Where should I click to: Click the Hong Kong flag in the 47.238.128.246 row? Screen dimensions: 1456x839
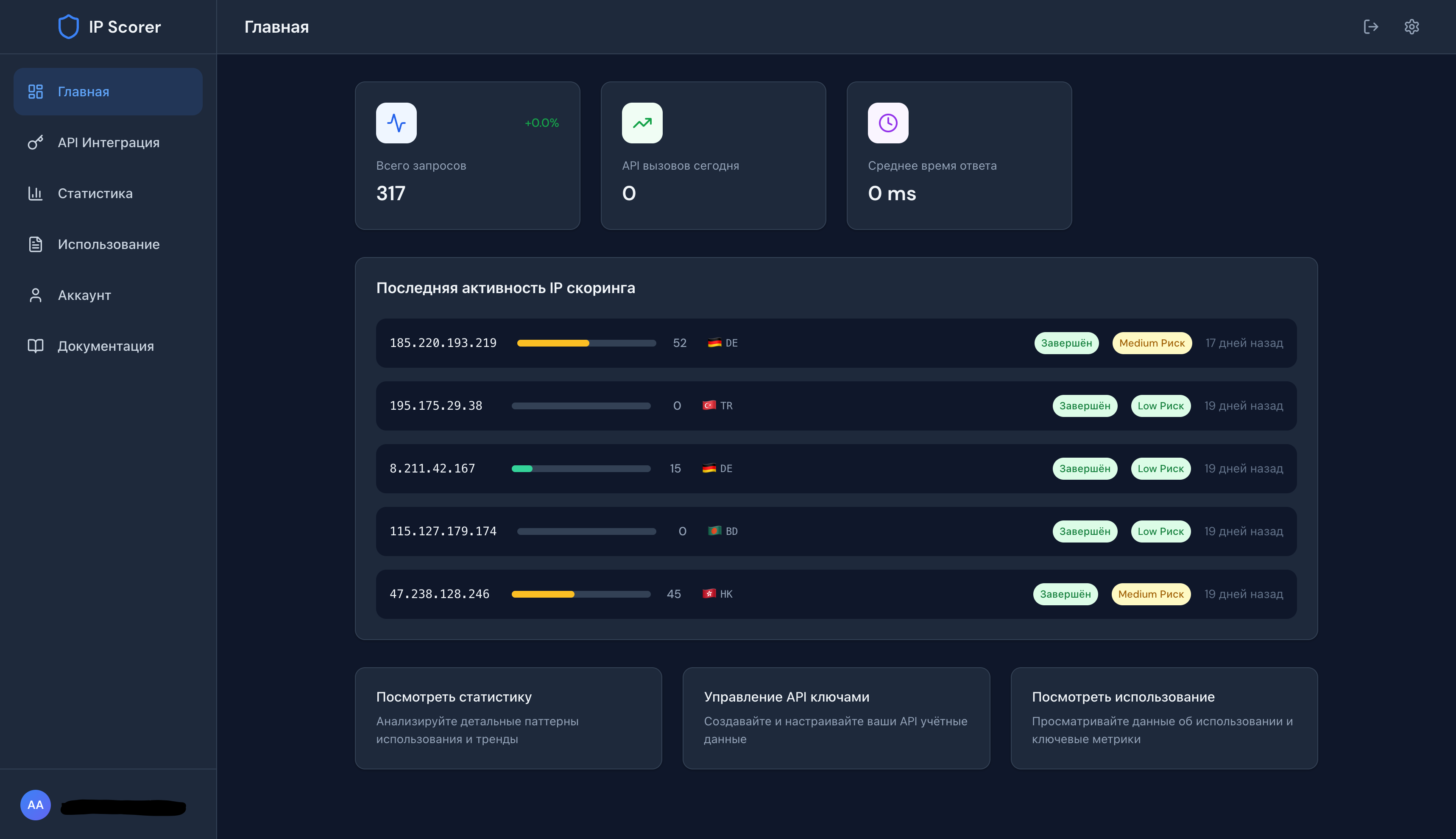(x=709, y=593)
